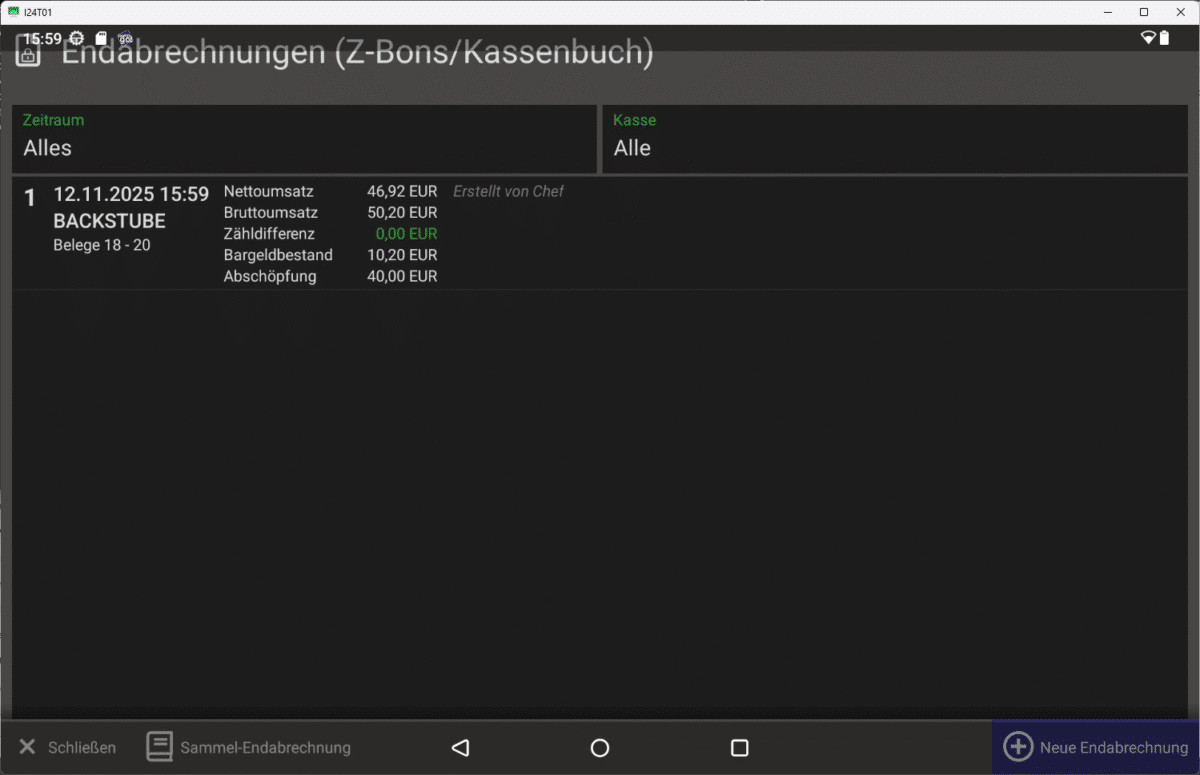Click the plus icon for Neue Endabrechnung

[1017, 747]
